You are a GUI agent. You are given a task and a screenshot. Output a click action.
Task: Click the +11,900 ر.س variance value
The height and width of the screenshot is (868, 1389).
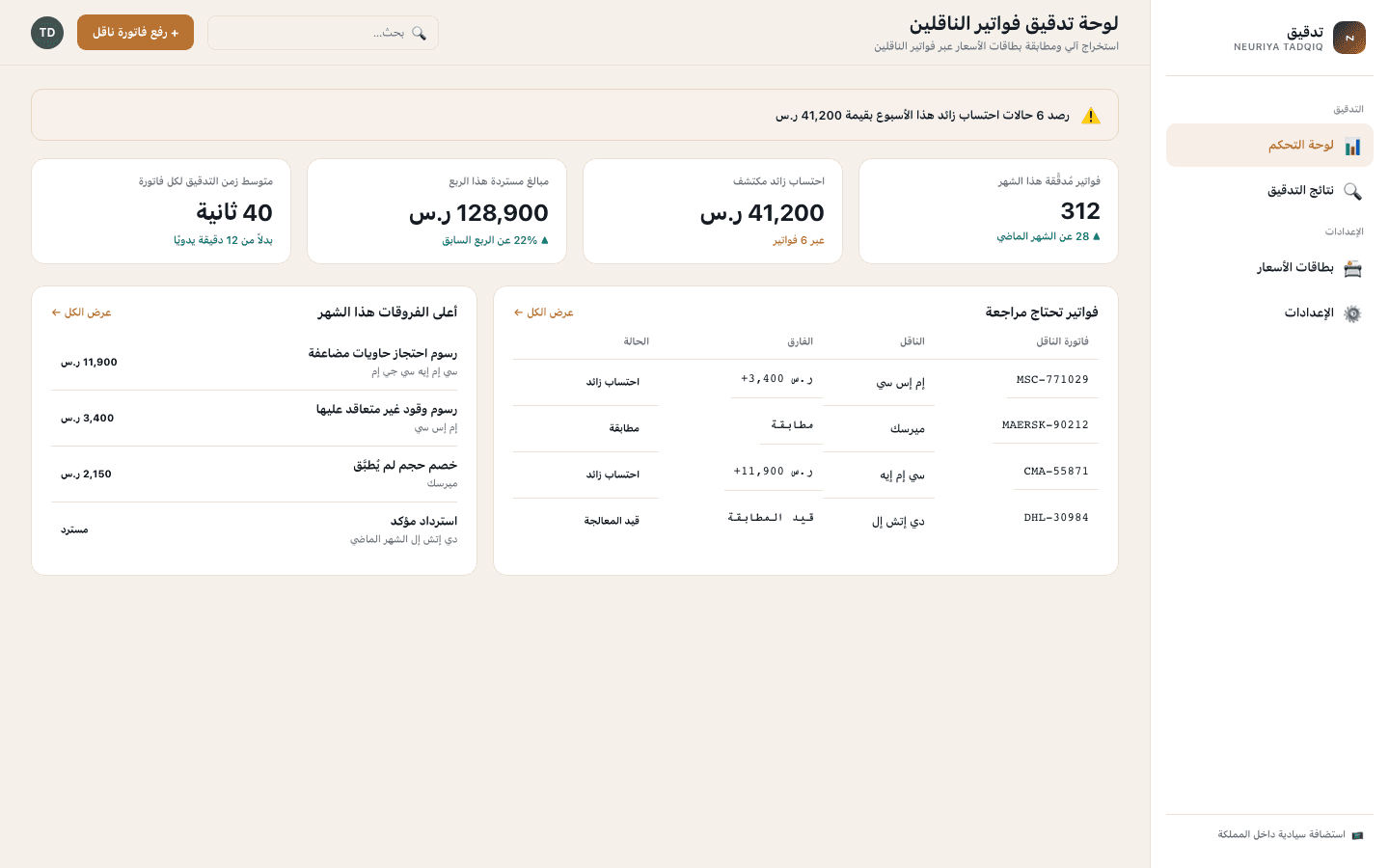(773, 472)
